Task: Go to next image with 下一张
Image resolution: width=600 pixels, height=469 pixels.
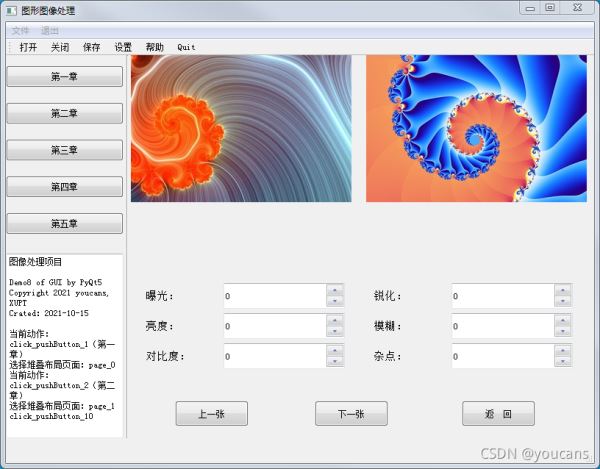Action: click(x=351, y=414)
